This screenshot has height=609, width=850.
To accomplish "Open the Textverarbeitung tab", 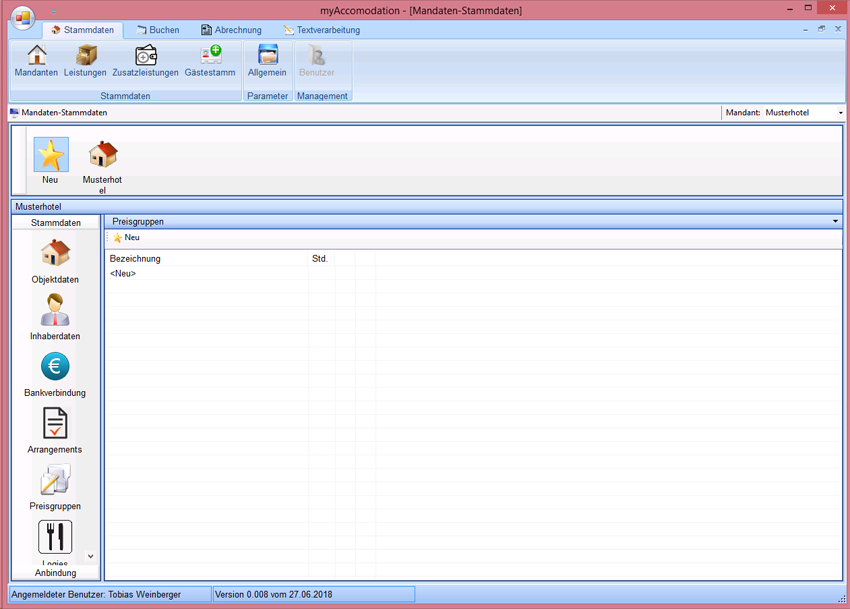I will coord(321,30).
